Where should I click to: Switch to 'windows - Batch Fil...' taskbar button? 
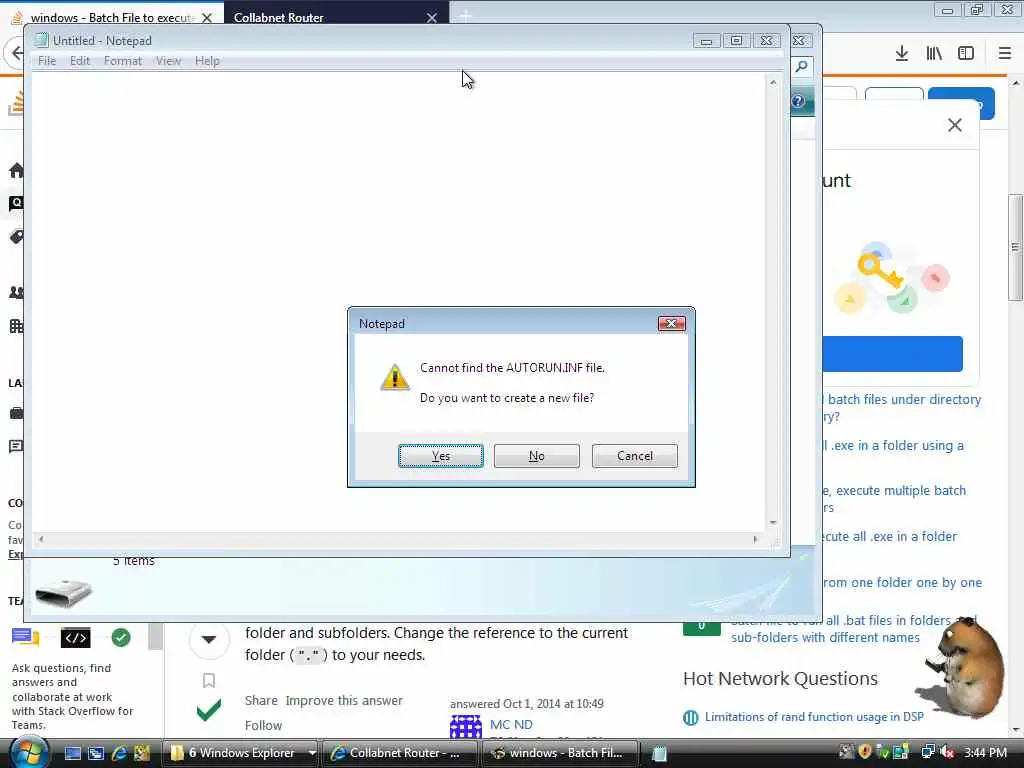click(x=560, y=753)
